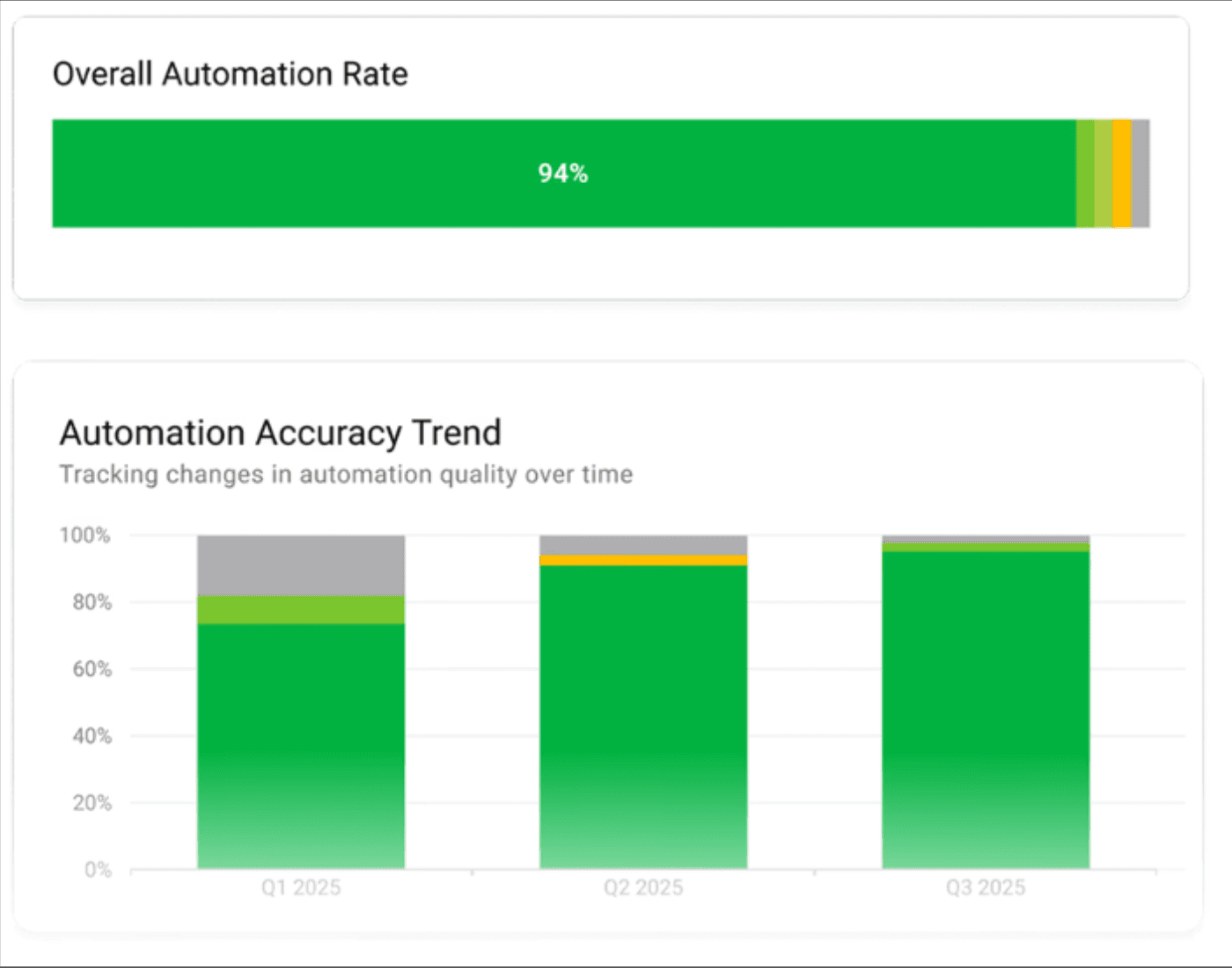Click the 0% mark on the y-axis

coord(97,869)
